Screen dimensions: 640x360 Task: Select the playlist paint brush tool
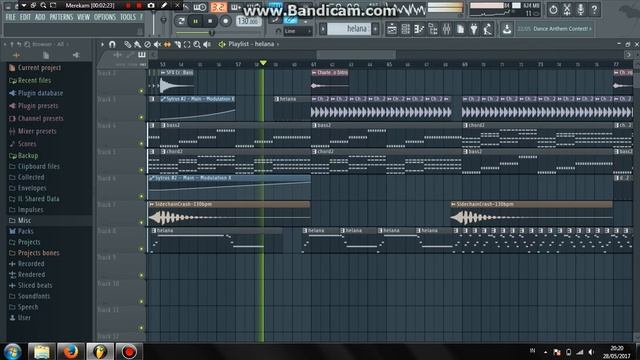coord(138,44)
